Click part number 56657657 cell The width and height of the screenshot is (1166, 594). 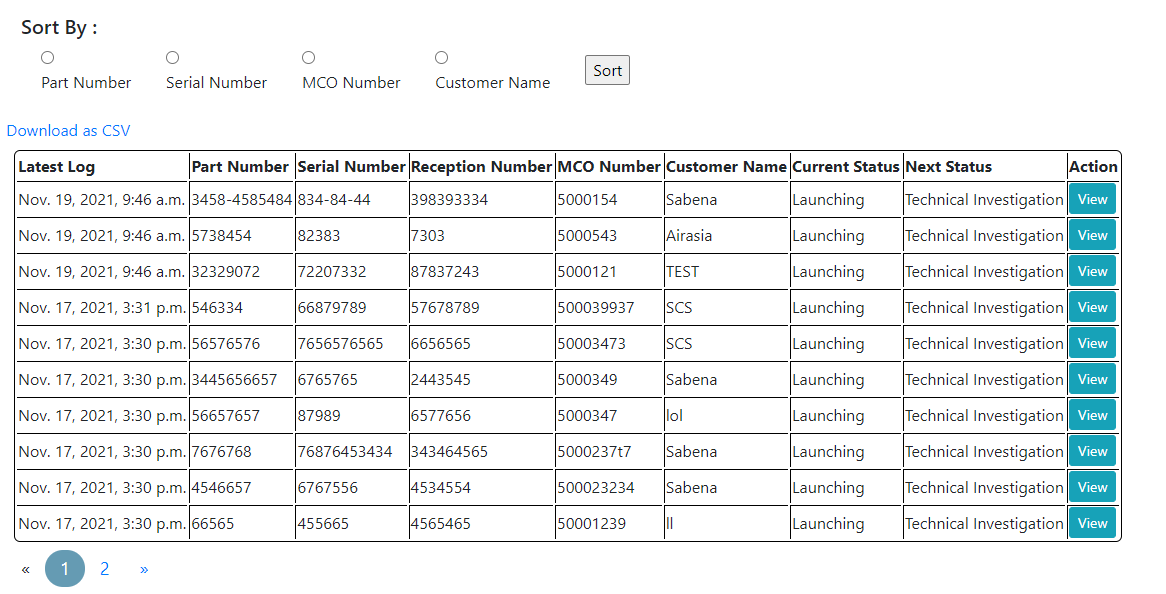click(242, 416)
